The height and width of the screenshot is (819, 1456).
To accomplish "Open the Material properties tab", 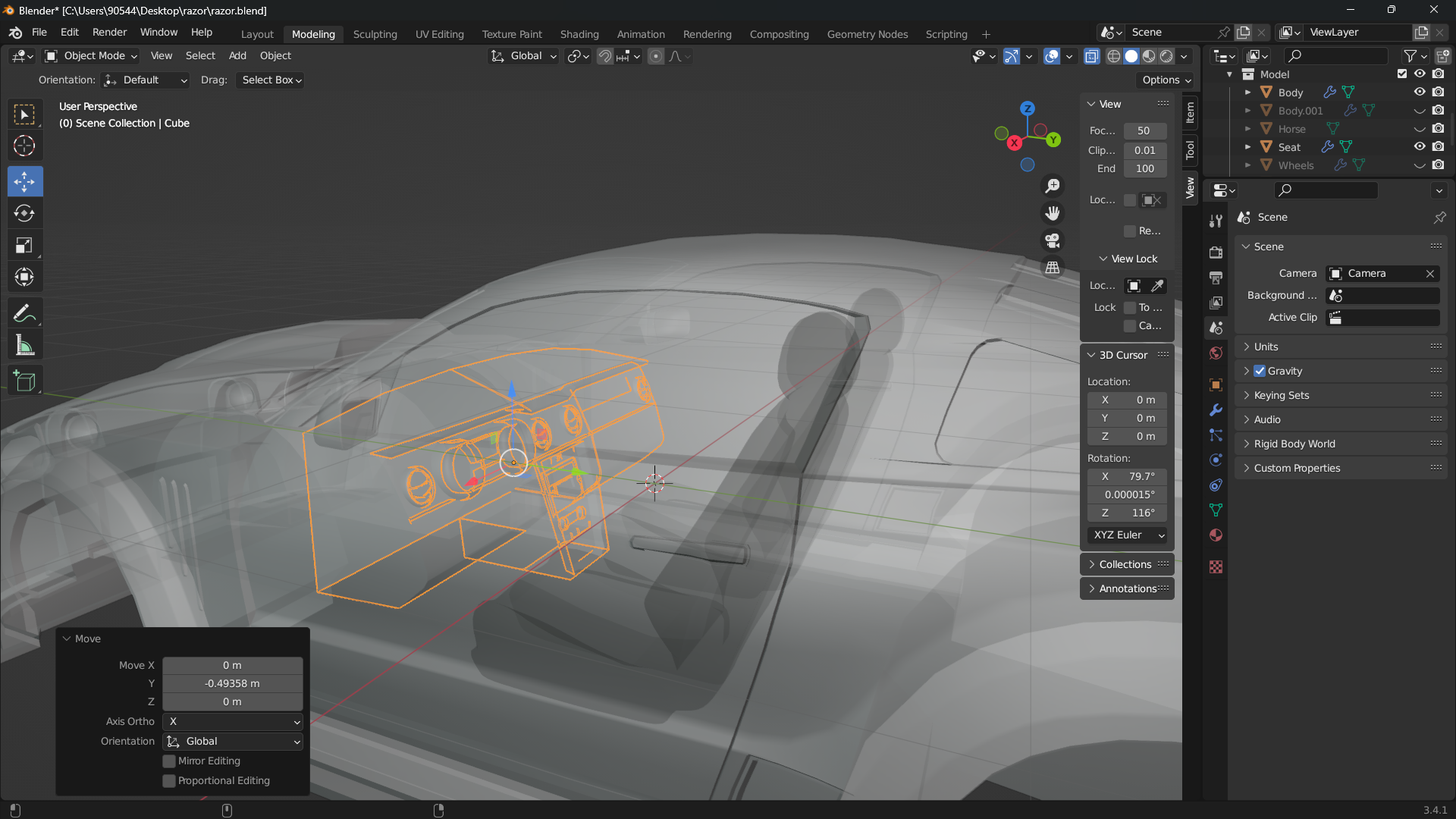I will click(1216, 535).
